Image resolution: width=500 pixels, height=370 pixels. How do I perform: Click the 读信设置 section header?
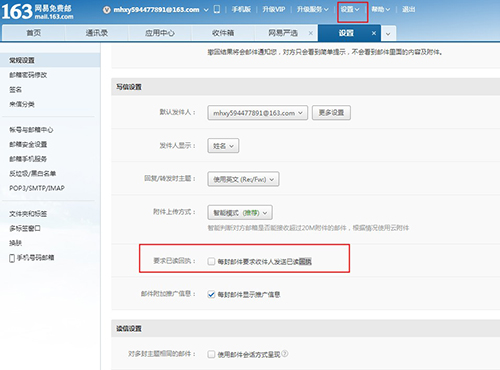point(129,329)
